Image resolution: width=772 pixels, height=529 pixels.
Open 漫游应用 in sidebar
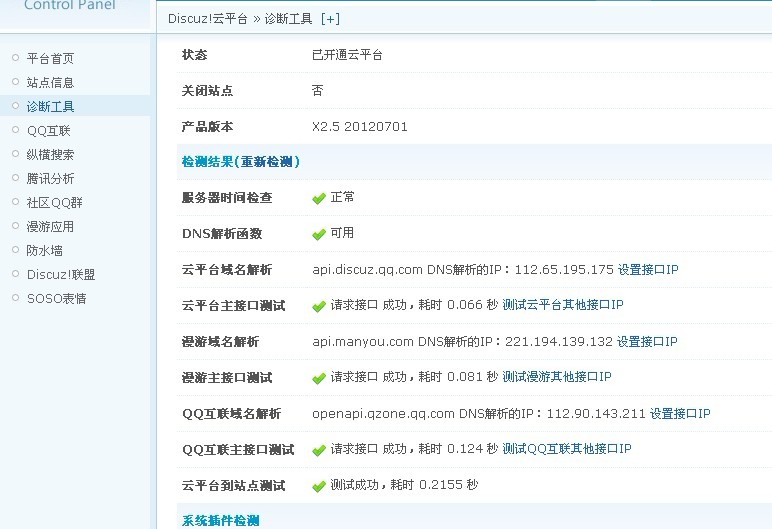coord(50,227)
